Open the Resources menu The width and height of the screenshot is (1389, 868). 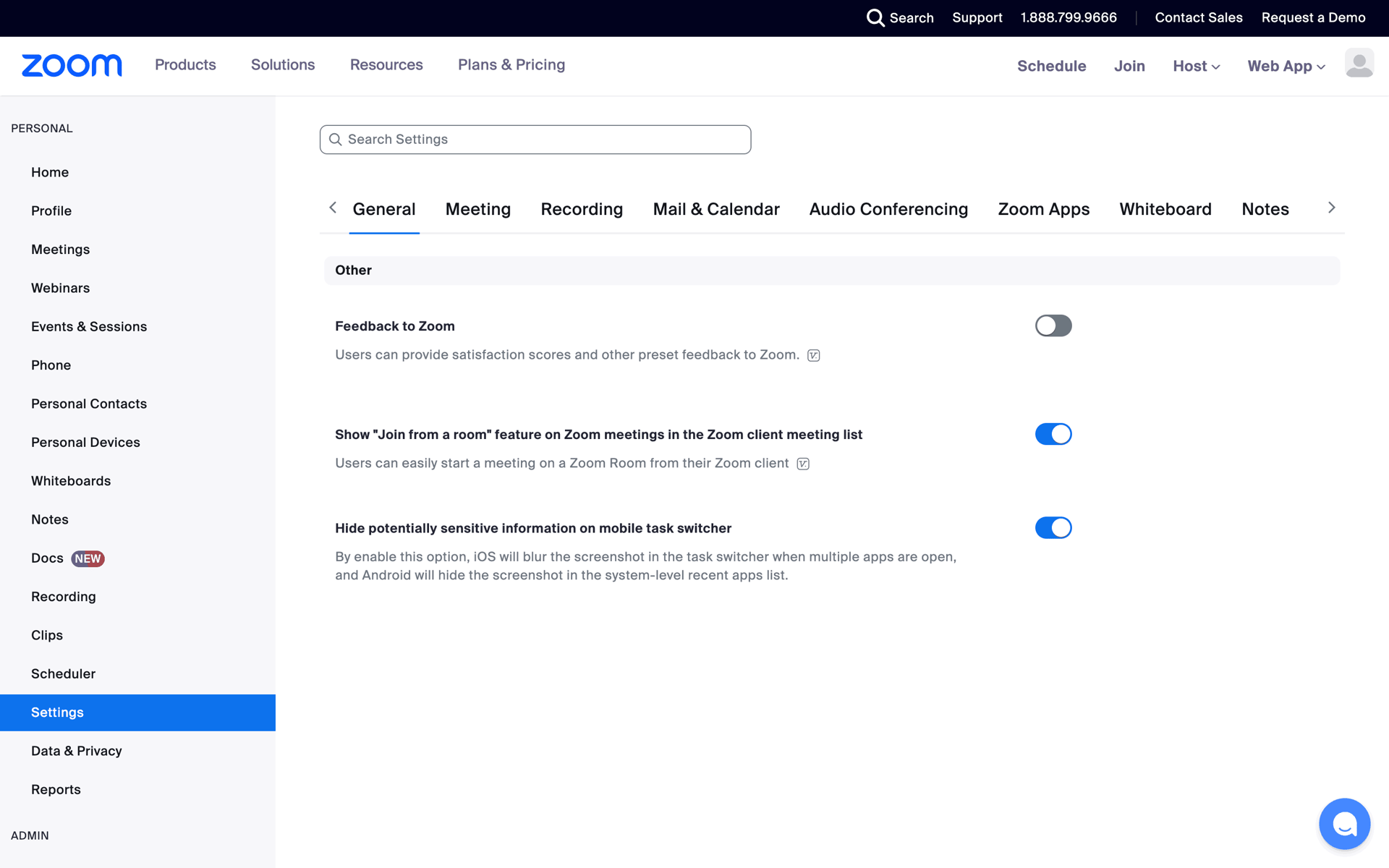click(386, 64)
